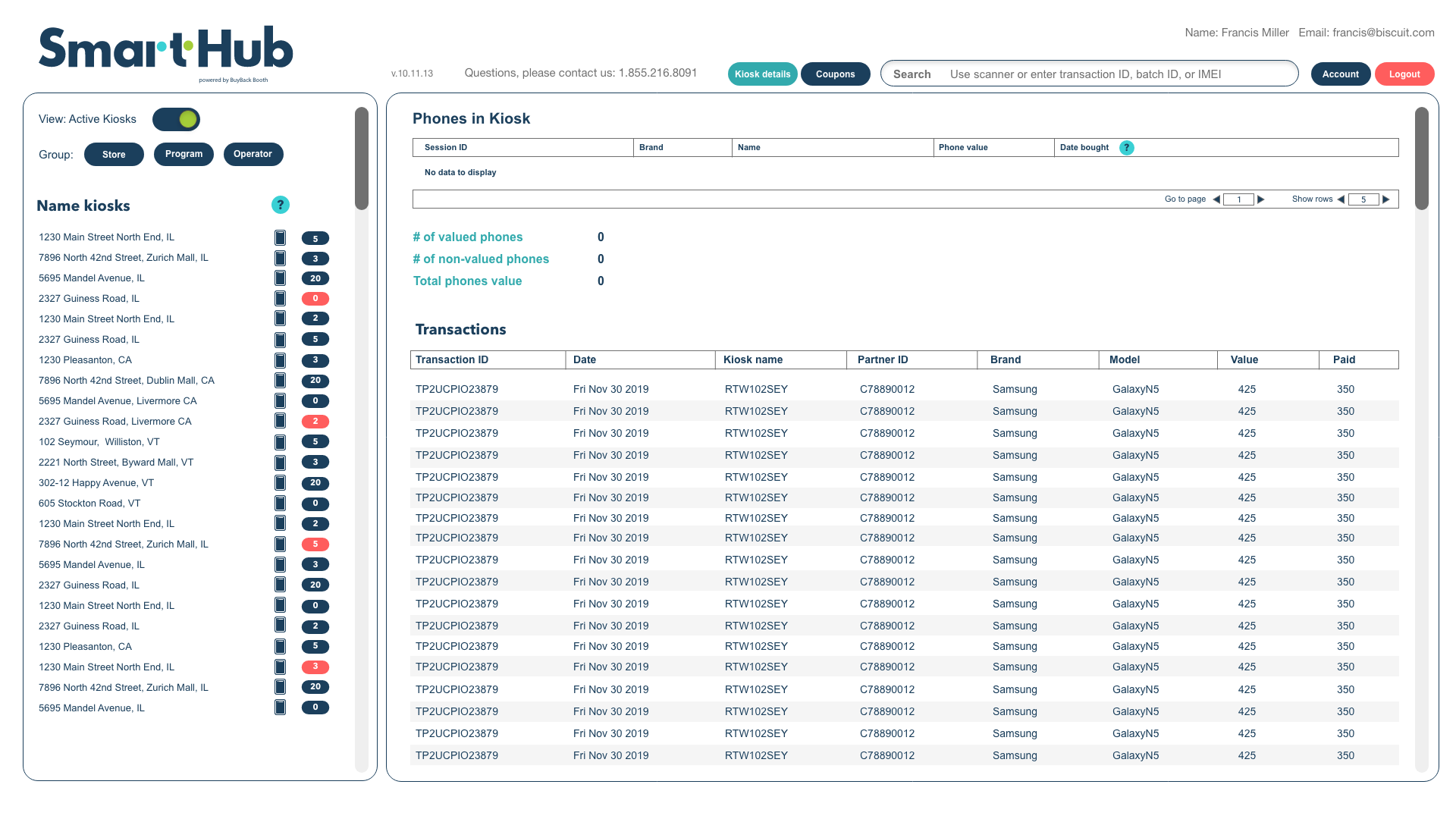Click phone icon for 2221 North Street, Byward Mall
This screenshot has height=819, width=1456.
(x=281, y=462)
